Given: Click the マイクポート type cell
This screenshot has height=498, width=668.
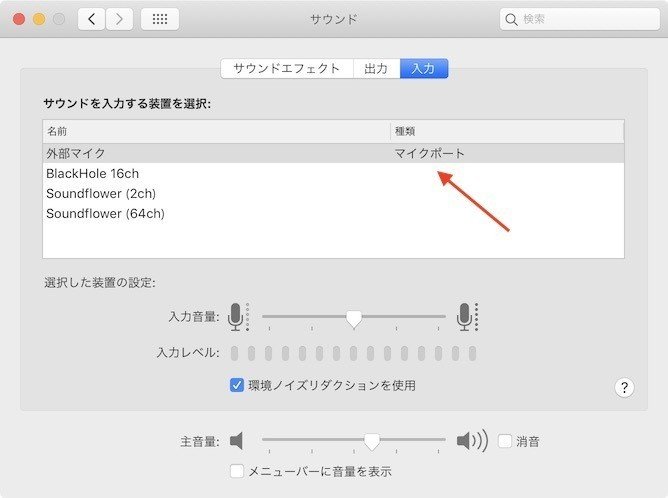Looking at the screenshot, I should [x=429, y=153].
